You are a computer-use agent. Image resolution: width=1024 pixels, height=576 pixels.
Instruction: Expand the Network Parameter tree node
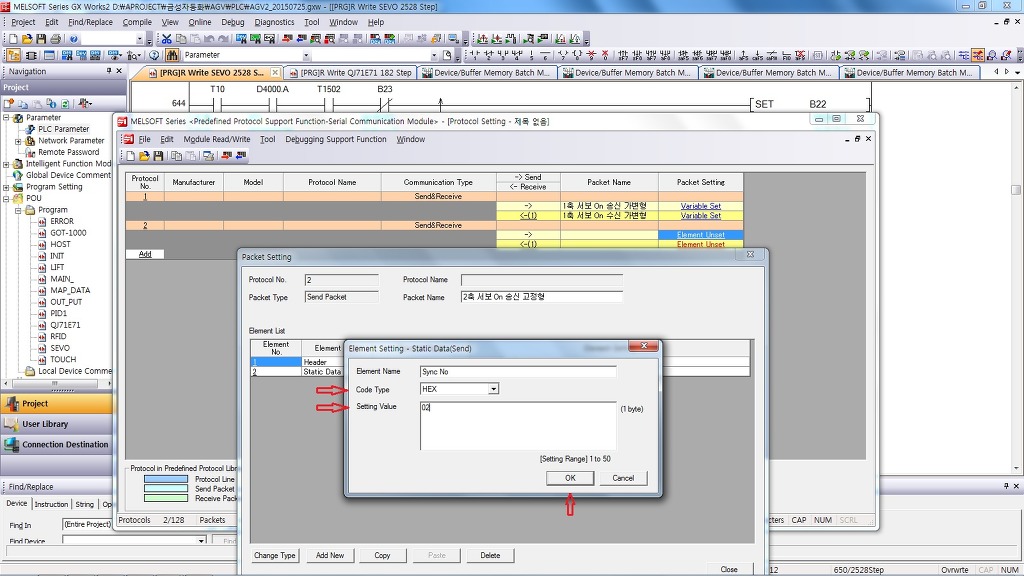[x=18, y=141]
